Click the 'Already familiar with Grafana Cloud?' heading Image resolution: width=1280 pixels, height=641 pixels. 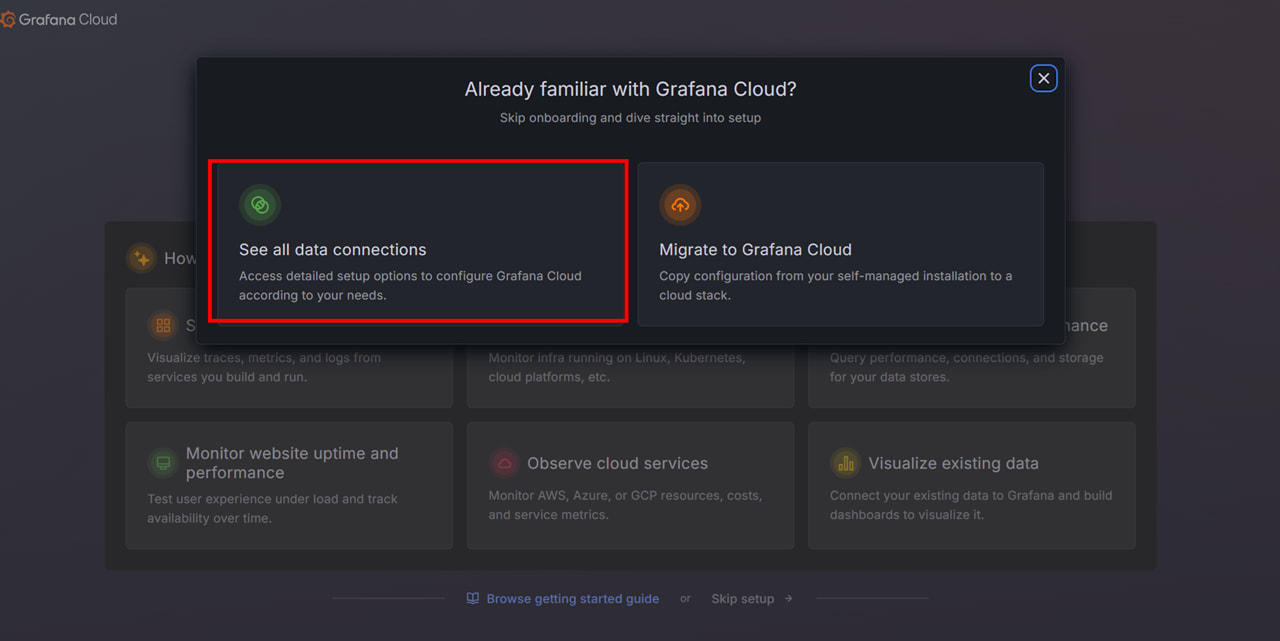point(631,89)
